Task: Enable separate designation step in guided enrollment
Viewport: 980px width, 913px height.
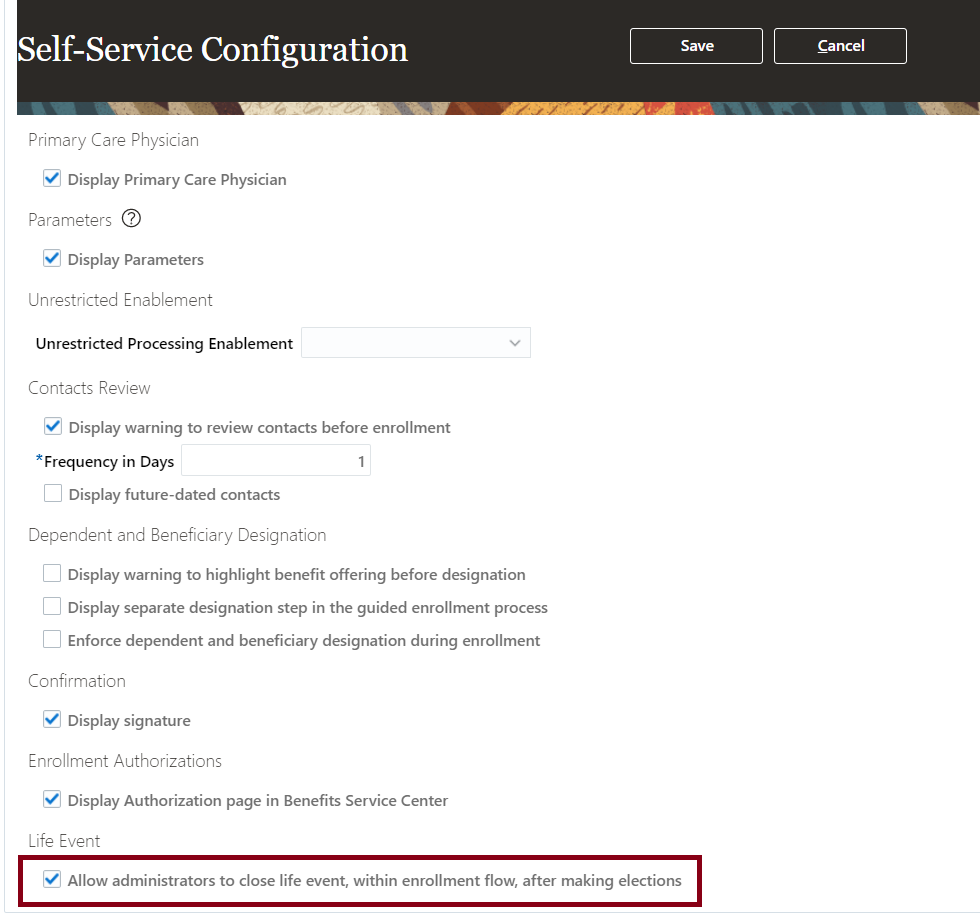Action: 53,607
